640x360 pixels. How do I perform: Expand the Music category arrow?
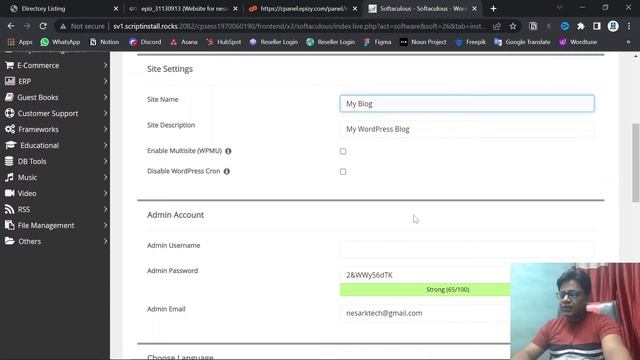(105, 177)
